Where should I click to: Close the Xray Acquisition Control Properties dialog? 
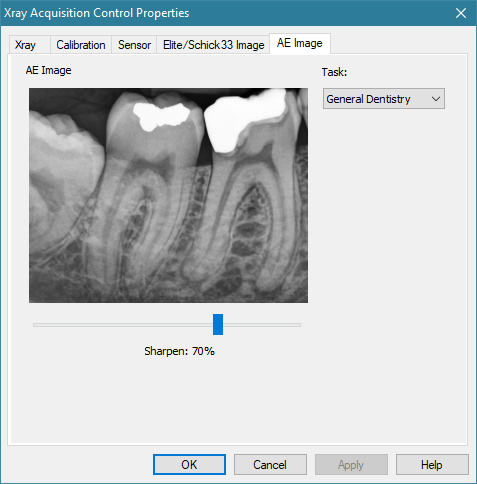pos(461,13)
